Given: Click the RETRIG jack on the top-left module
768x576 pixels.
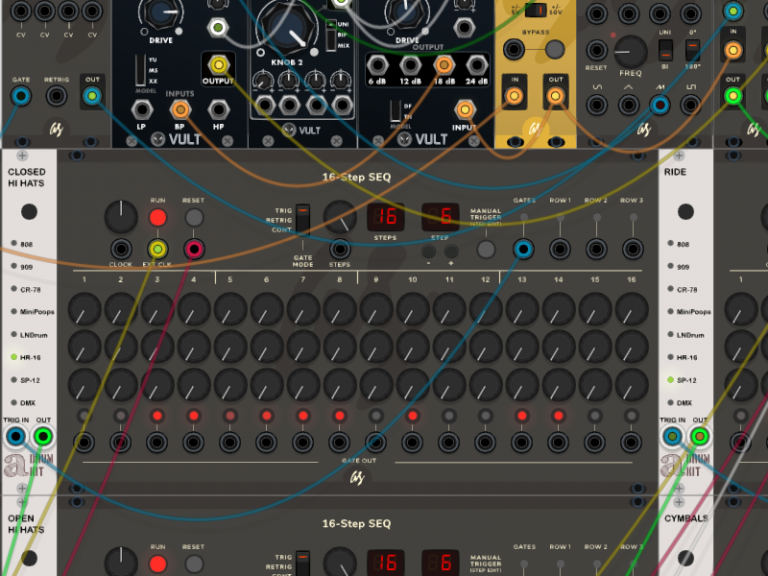Looking at the screenshot, I should (56, 96).
